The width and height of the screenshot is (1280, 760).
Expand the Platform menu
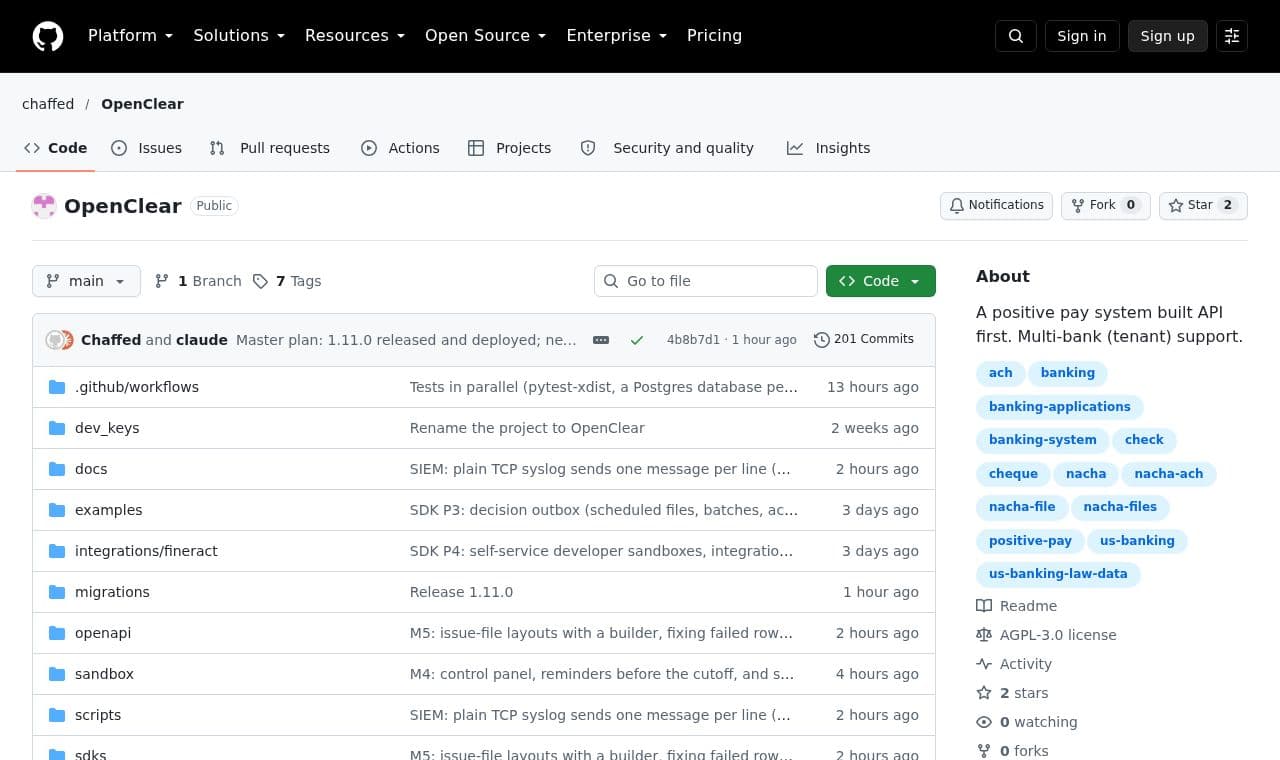(130, 36)
